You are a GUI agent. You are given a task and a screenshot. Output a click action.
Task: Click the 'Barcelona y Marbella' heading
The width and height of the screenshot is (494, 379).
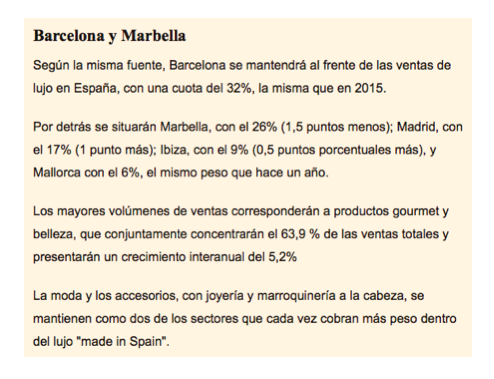[109, 36]
